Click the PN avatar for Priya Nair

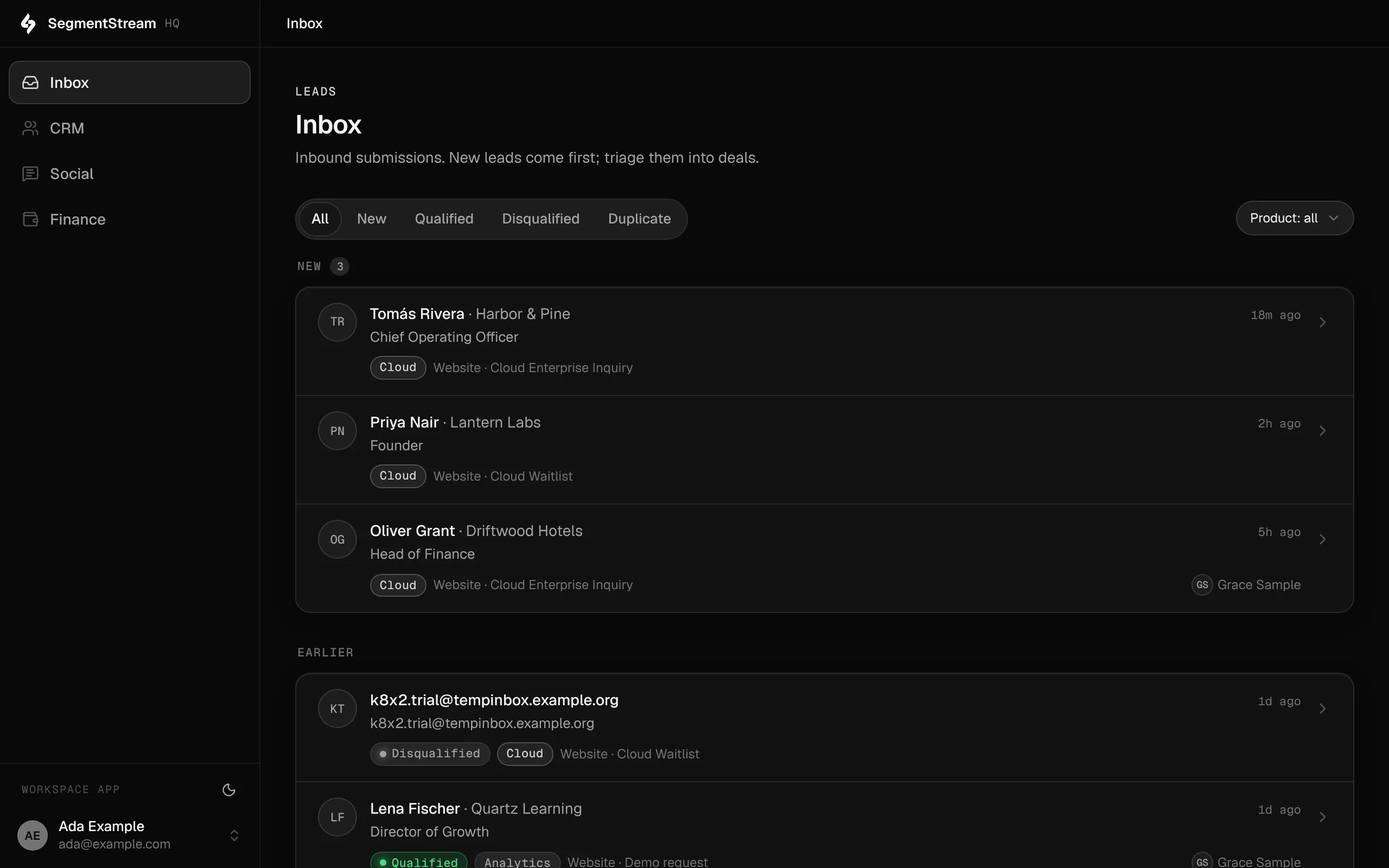pyautogui.click(x=337, y=431)
